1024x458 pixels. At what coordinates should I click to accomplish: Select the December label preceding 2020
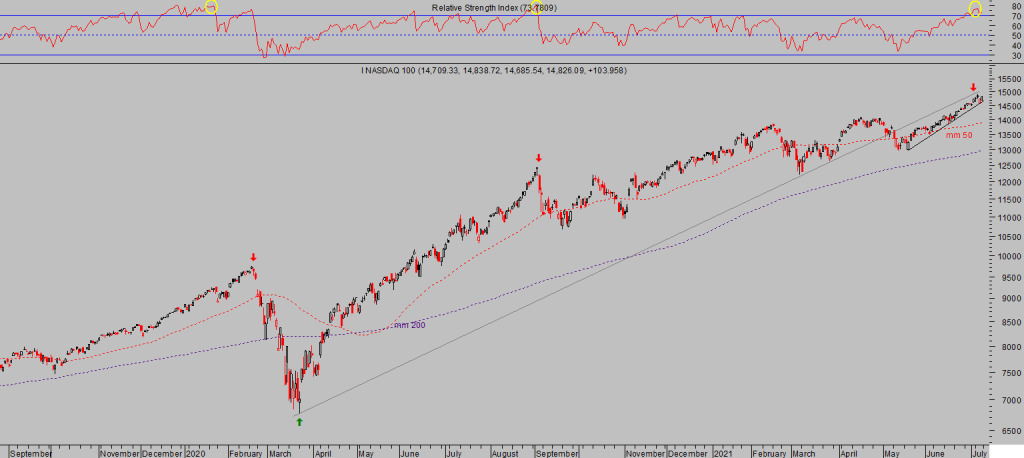163,453
